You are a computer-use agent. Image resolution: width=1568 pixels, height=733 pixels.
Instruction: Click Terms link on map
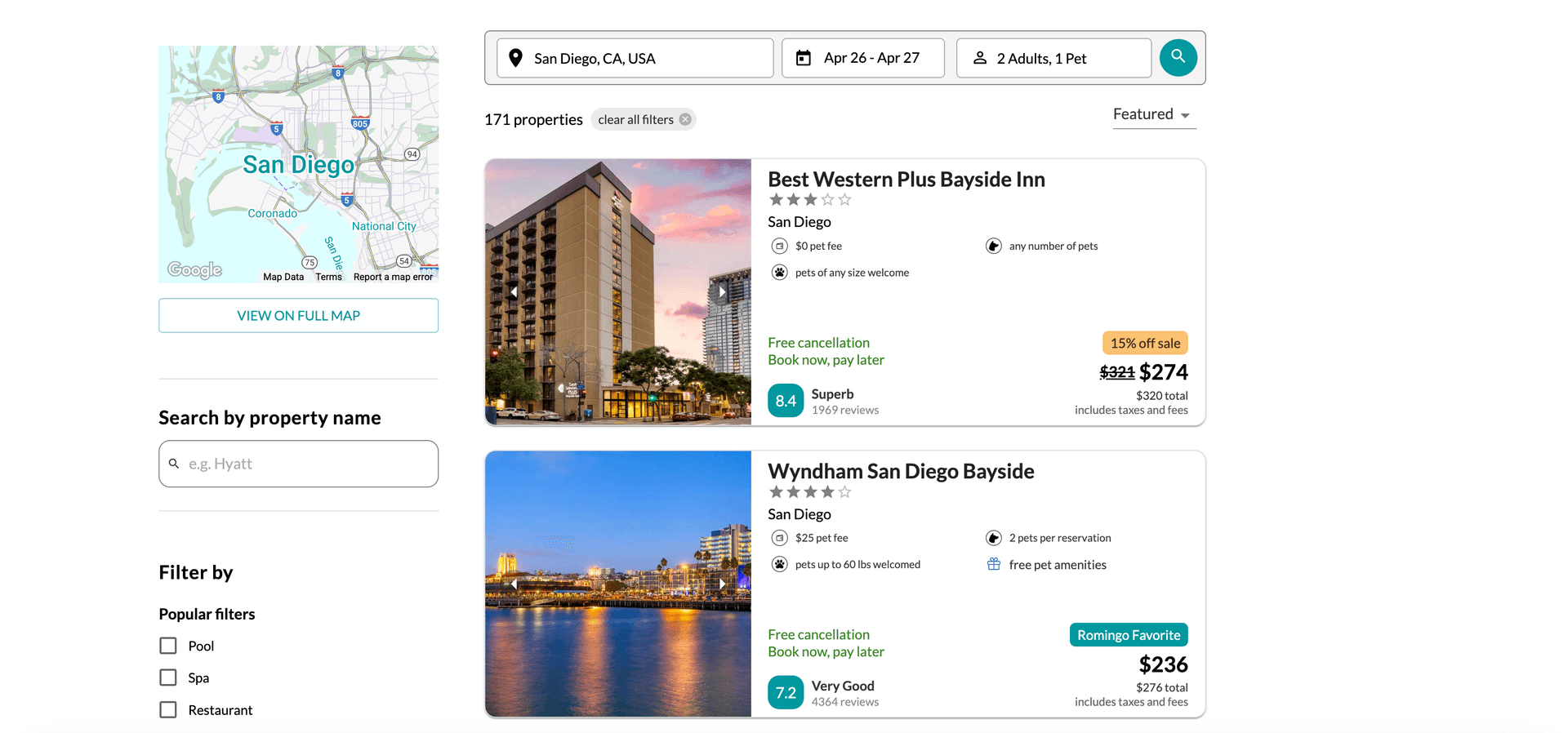328,277
